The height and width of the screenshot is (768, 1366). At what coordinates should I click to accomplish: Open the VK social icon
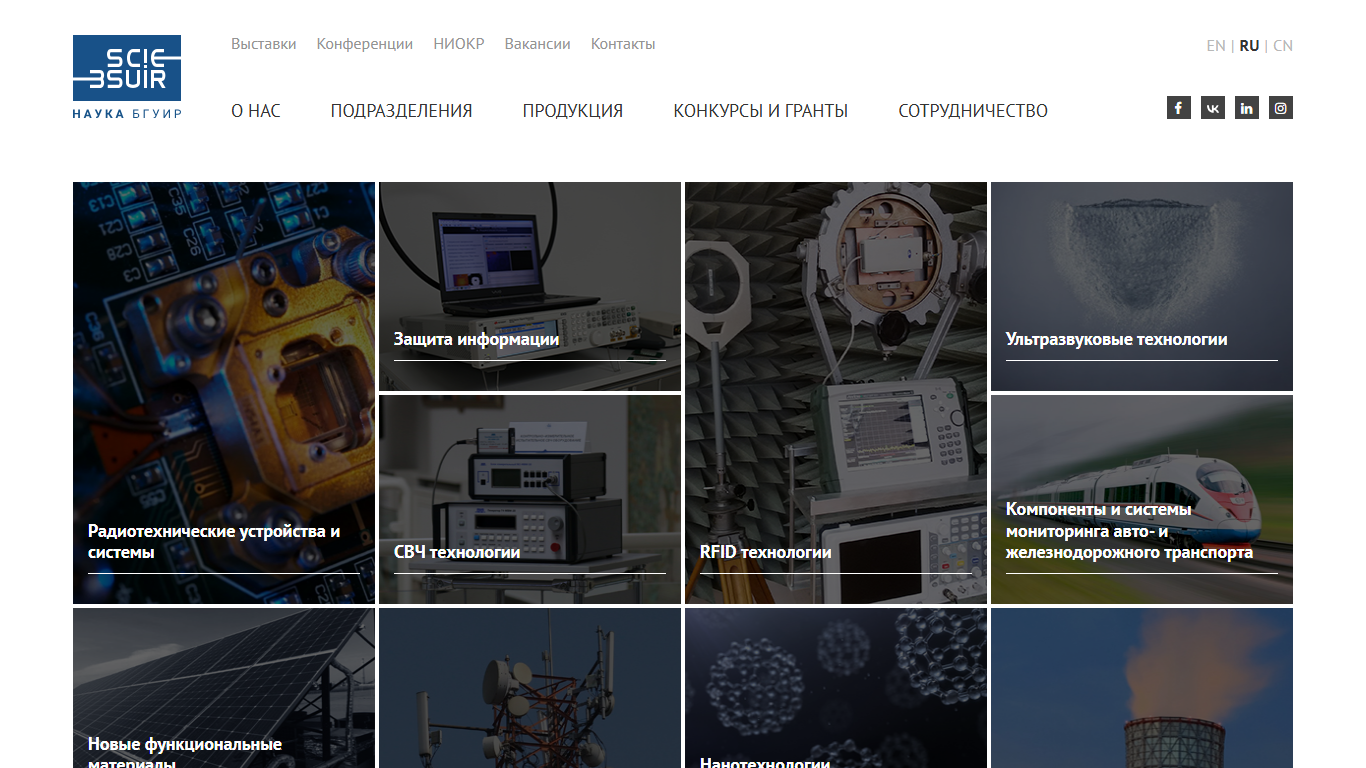pos(1213,108)
